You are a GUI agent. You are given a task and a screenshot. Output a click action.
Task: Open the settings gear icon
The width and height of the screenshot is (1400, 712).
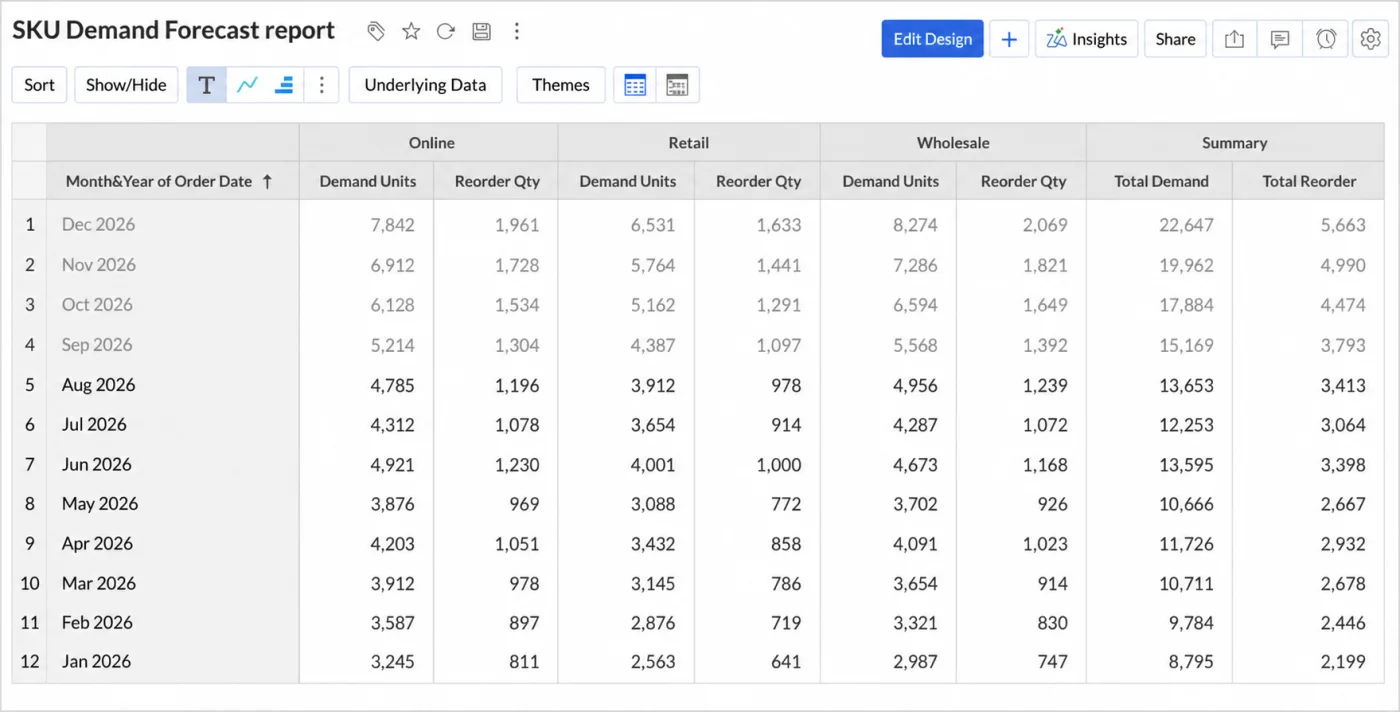click(1370, 39)
